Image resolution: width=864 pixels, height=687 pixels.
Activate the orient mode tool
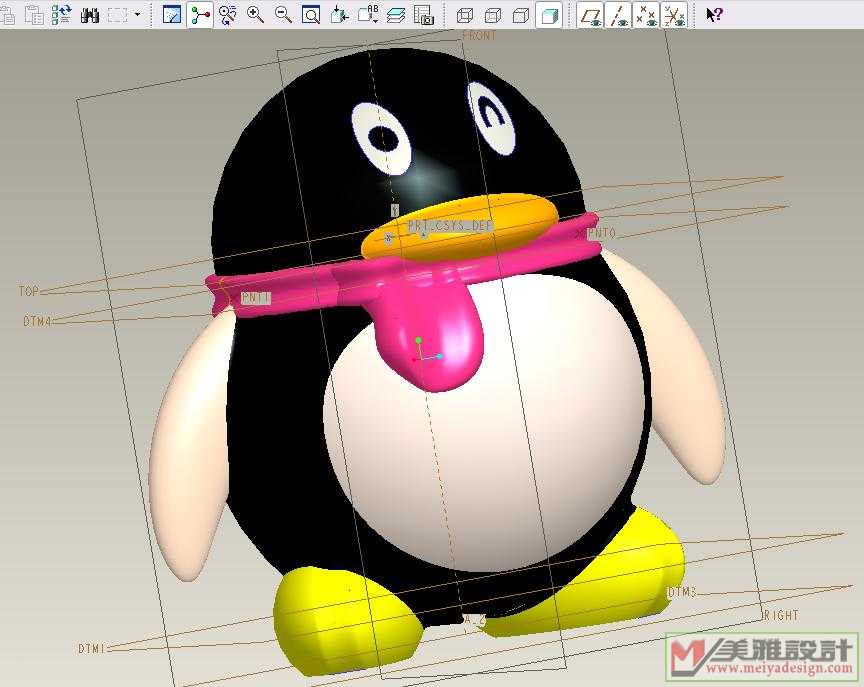228,15
